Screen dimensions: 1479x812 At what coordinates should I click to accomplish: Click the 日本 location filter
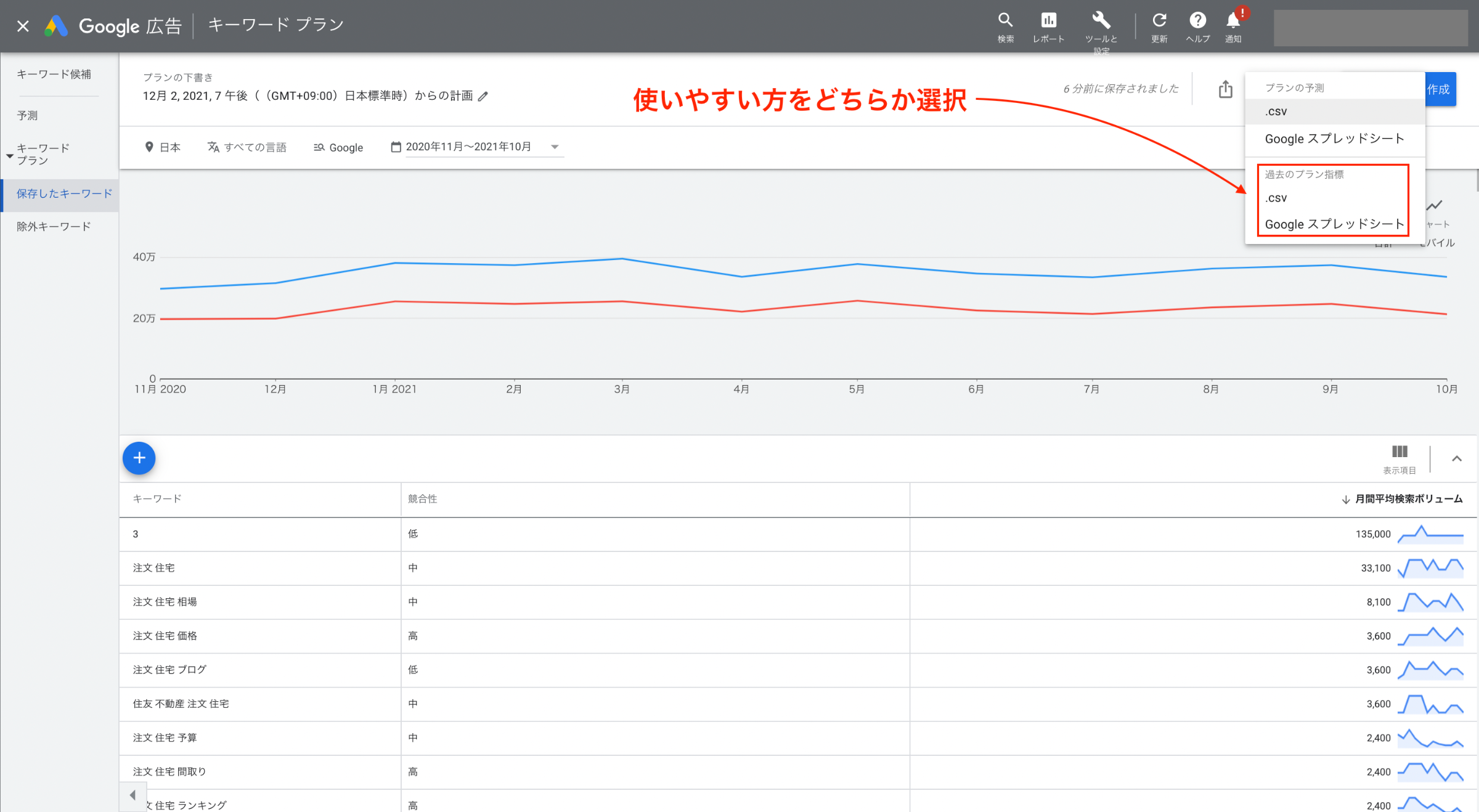[x=163, y=147]
